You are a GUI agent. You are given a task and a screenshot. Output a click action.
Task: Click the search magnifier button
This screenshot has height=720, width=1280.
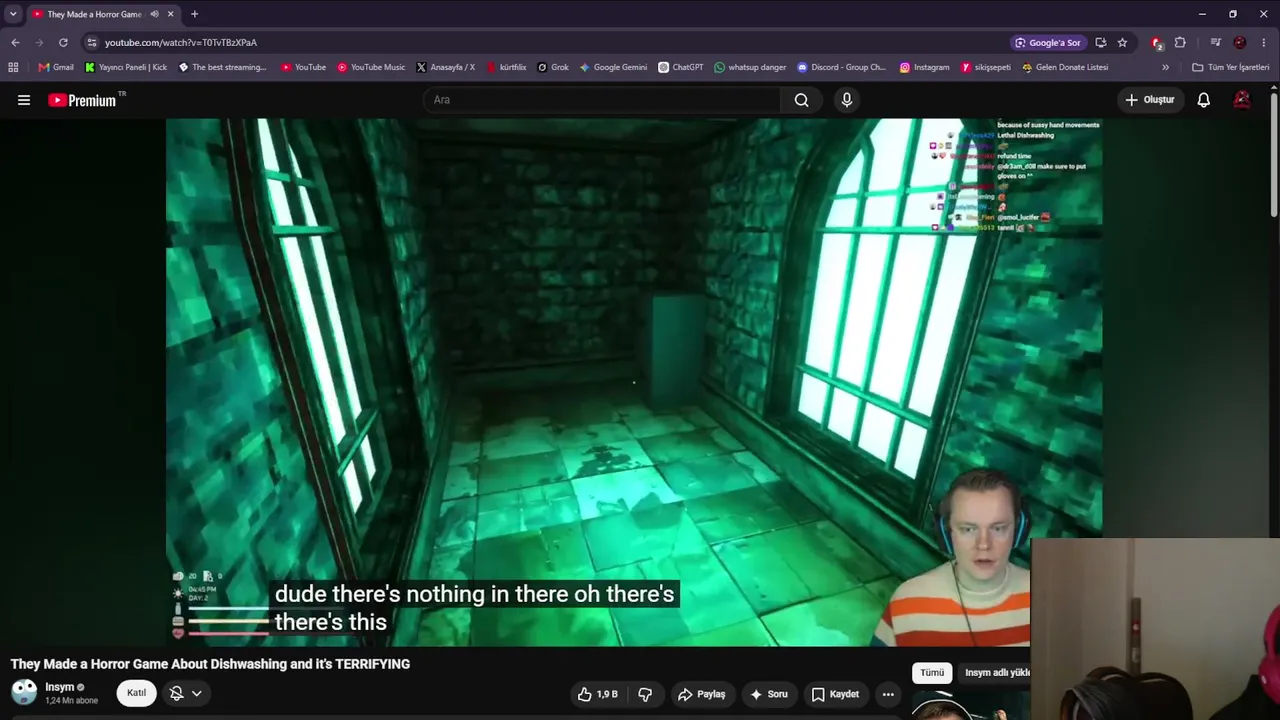[801, 100]
